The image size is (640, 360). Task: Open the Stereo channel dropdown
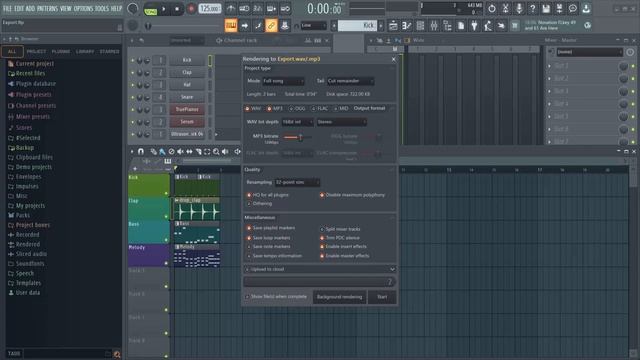pyautogui.click(x=342, y=122)
